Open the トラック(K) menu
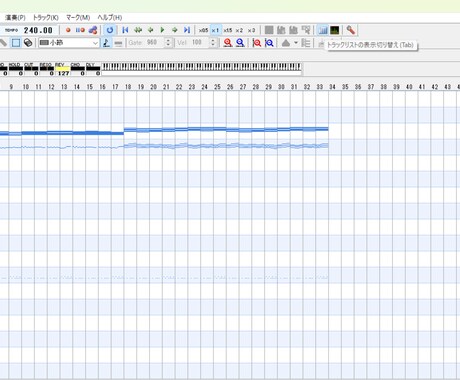The image size is (460, 380). pos(45,17)
